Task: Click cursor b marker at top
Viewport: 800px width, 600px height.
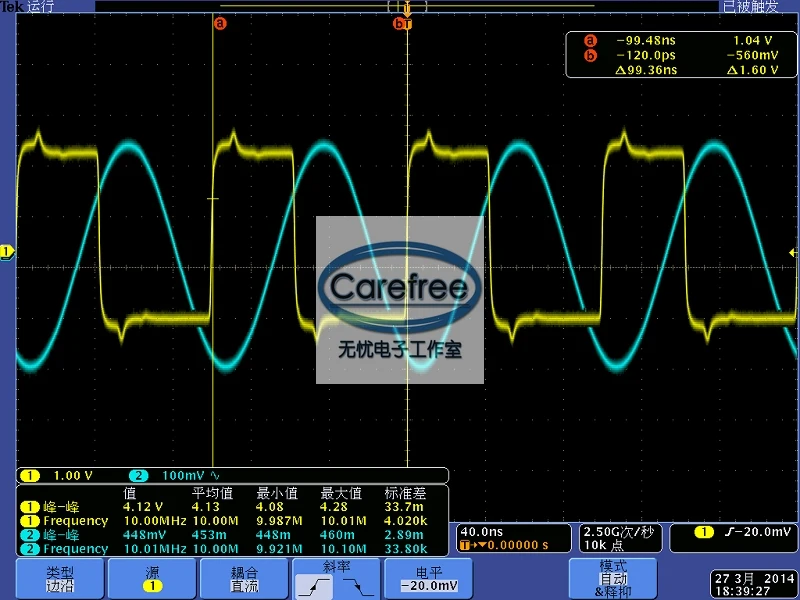Action: tap(398, 23)
